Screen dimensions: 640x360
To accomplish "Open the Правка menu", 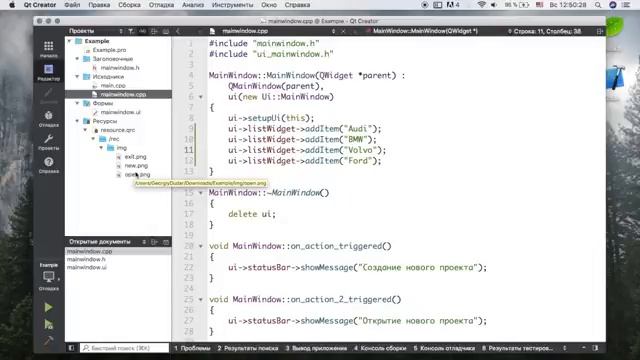I will tap(99, 5).
